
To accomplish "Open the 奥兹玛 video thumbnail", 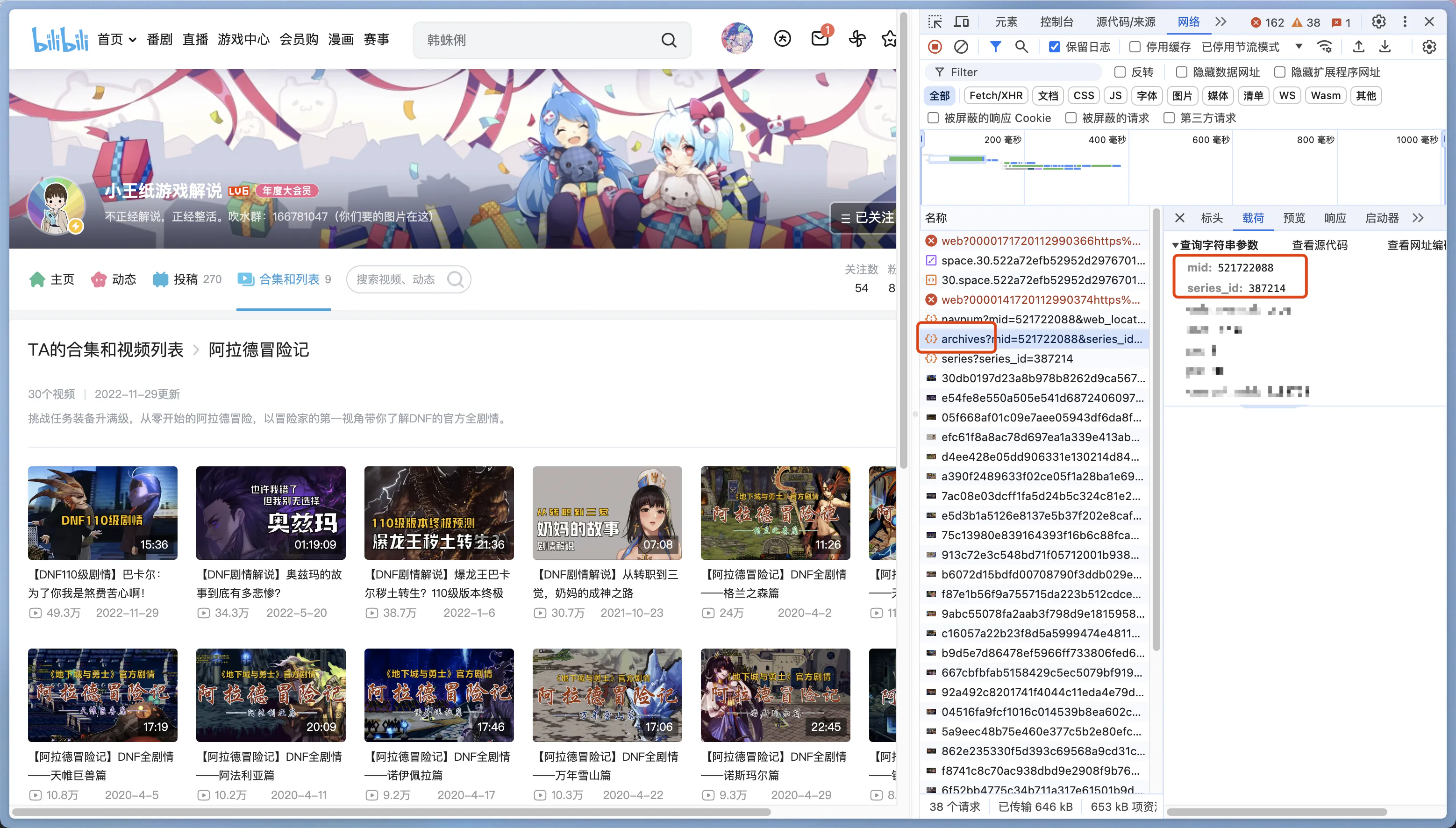I will pos(271,513).
